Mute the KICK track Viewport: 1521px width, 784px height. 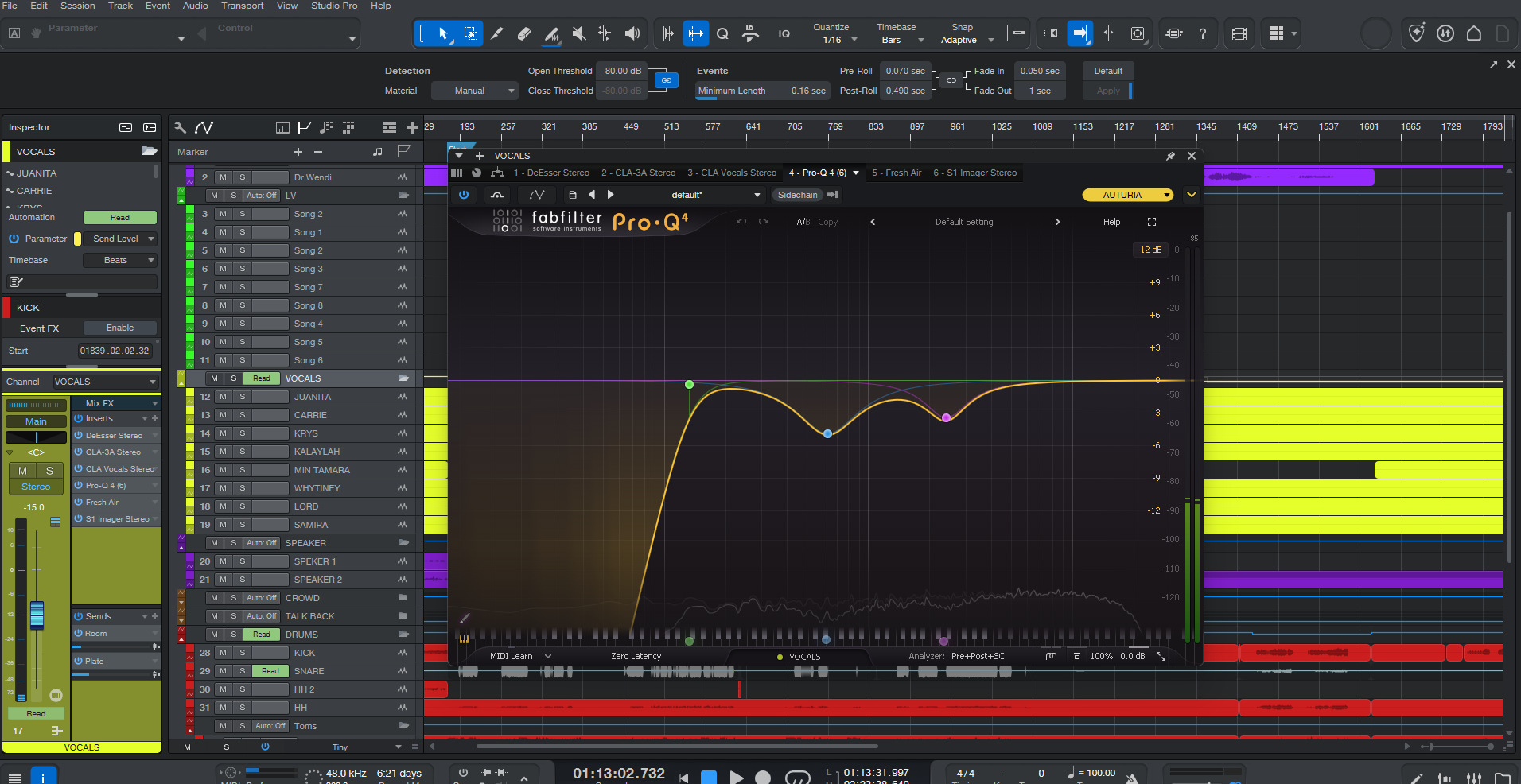(224, 653)
